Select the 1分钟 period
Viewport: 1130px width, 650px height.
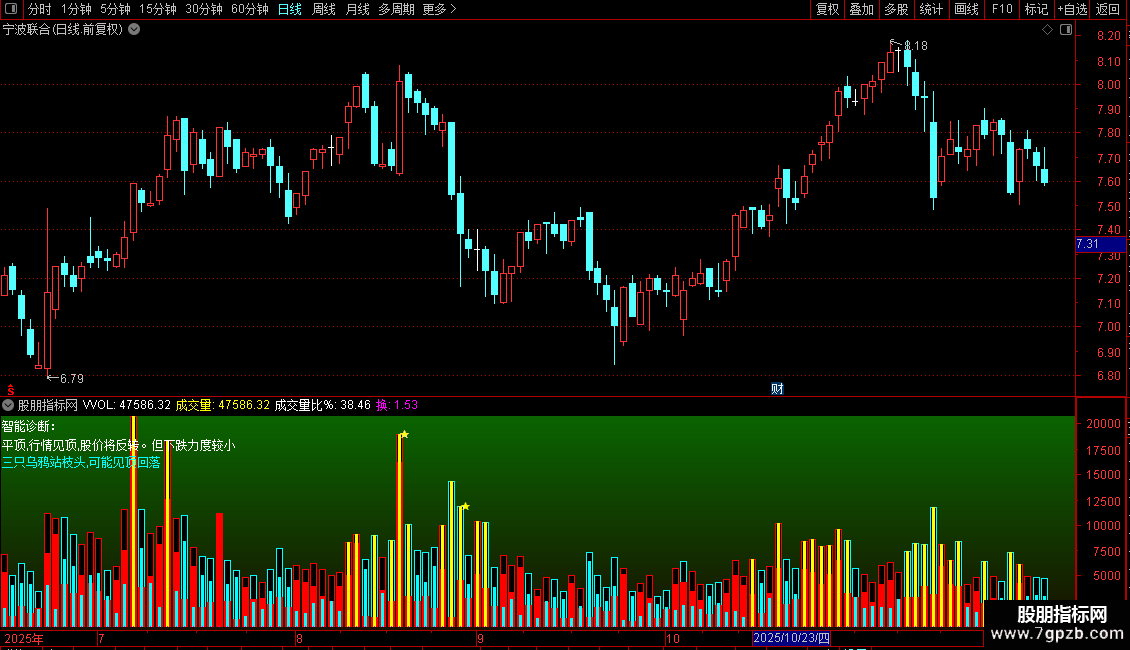point(76,9)
